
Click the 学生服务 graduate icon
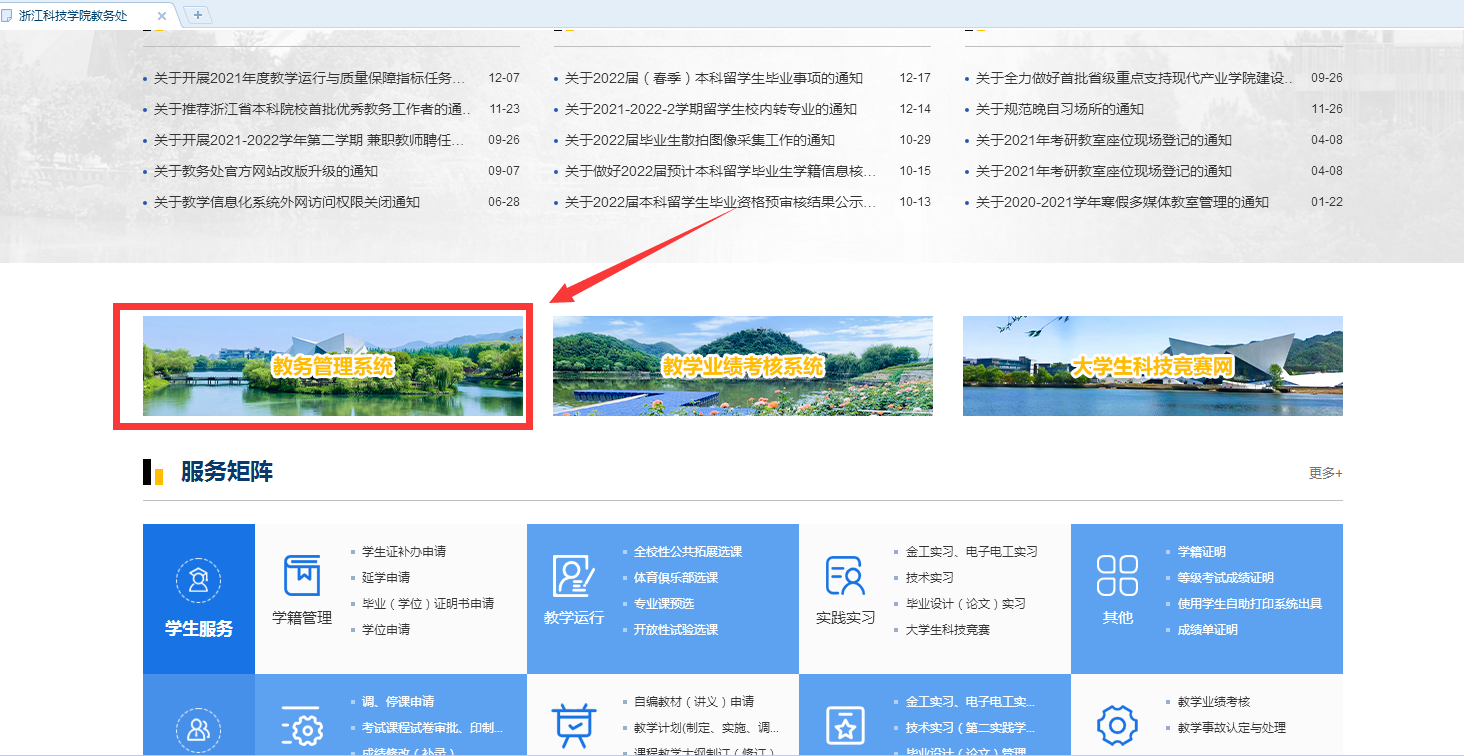[x=198, y=580]
